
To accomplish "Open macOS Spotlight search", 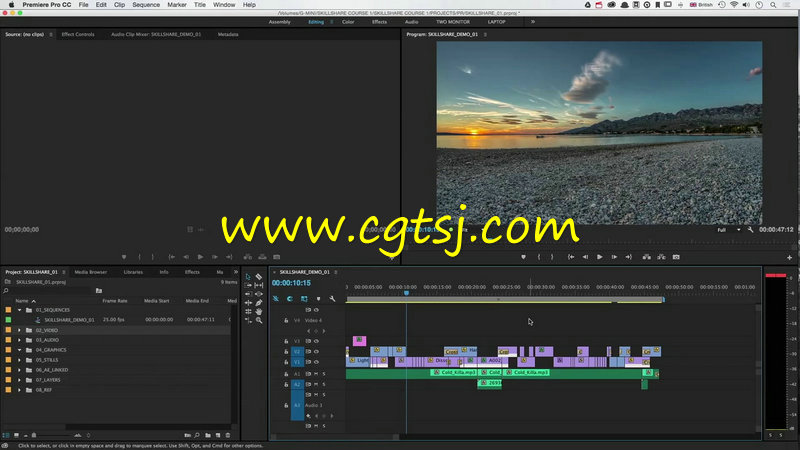I will 773,5.
